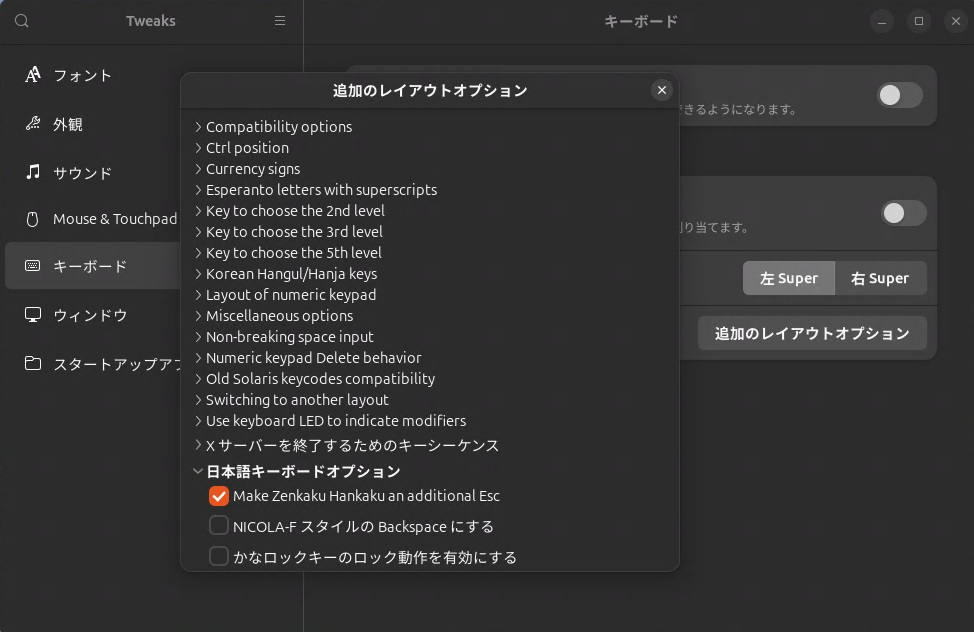The height and width of the screenshot is (632, 974).
Task: Click the search icon in Tweaks header
Action: 22,21
